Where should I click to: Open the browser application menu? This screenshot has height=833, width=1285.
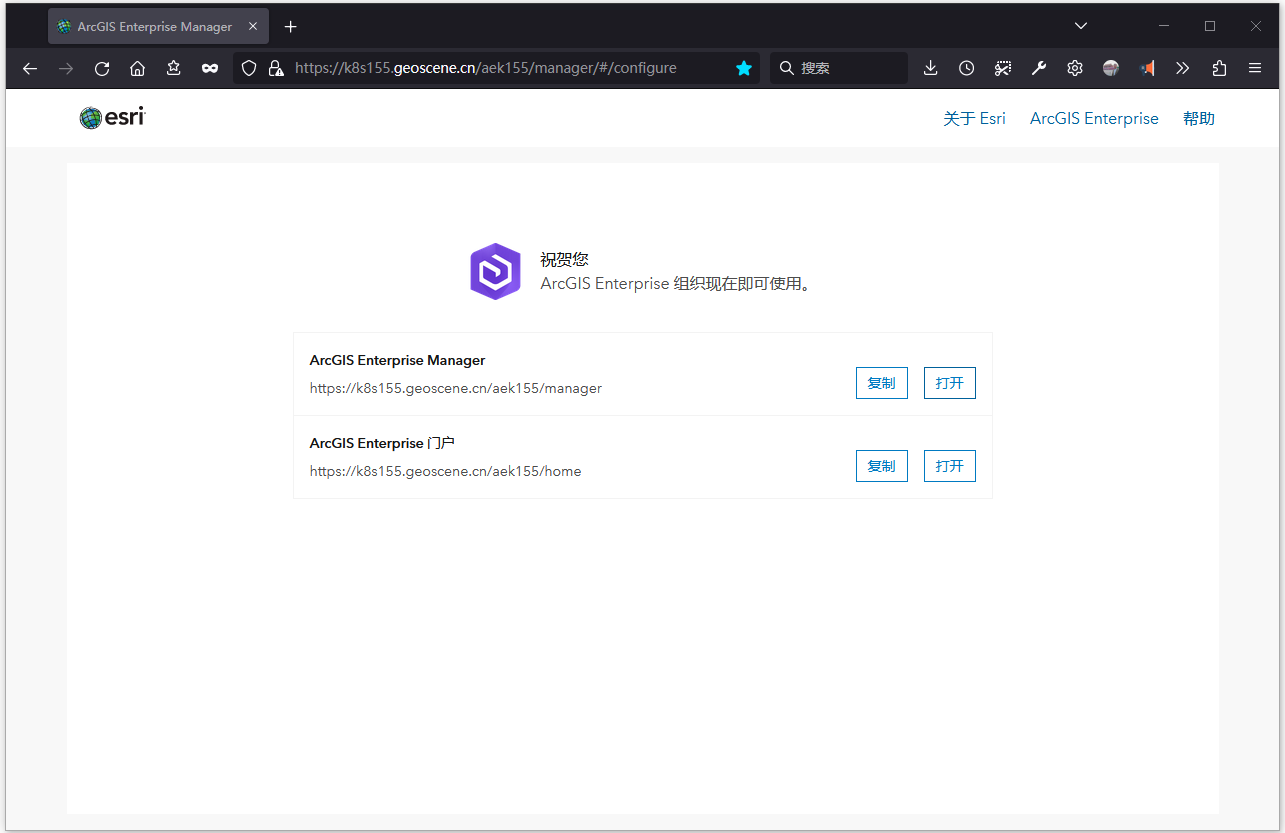1255,68
